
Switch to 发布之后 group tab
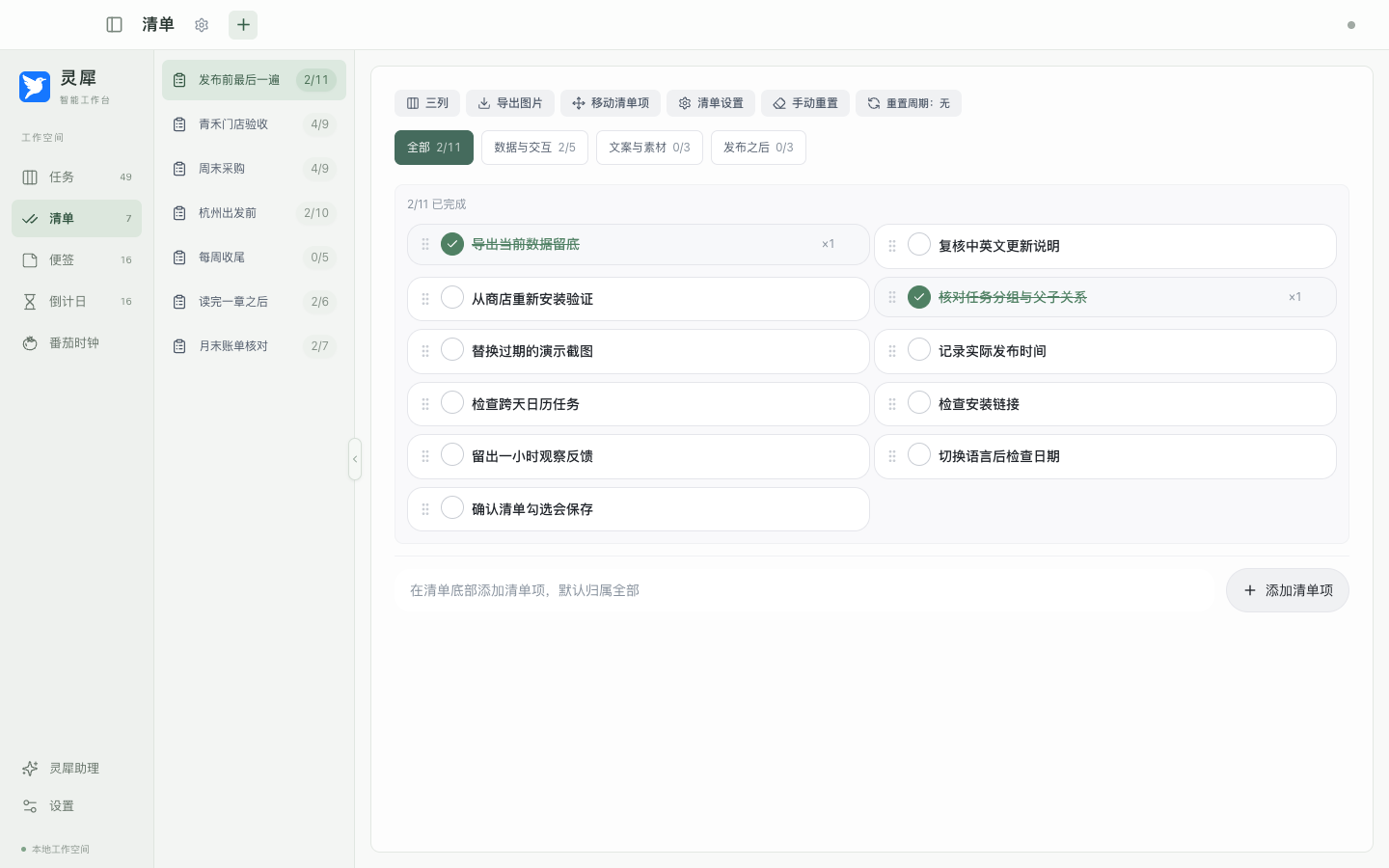coord(758,148)
